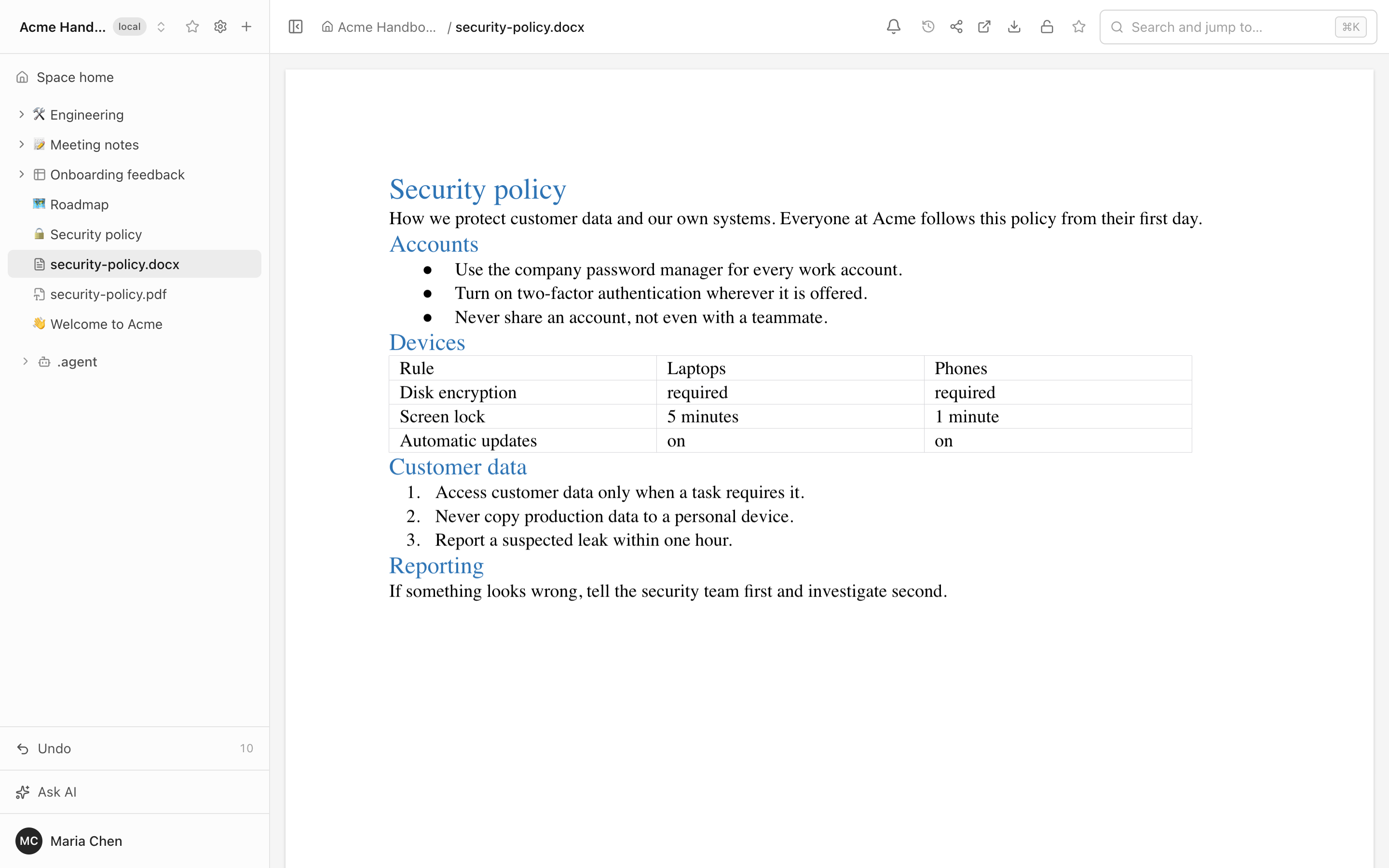Viewport: 1389px width, 868px height.
Task: Open space settings gear icon
Action: pyautogui.click(x=220, y=27)
